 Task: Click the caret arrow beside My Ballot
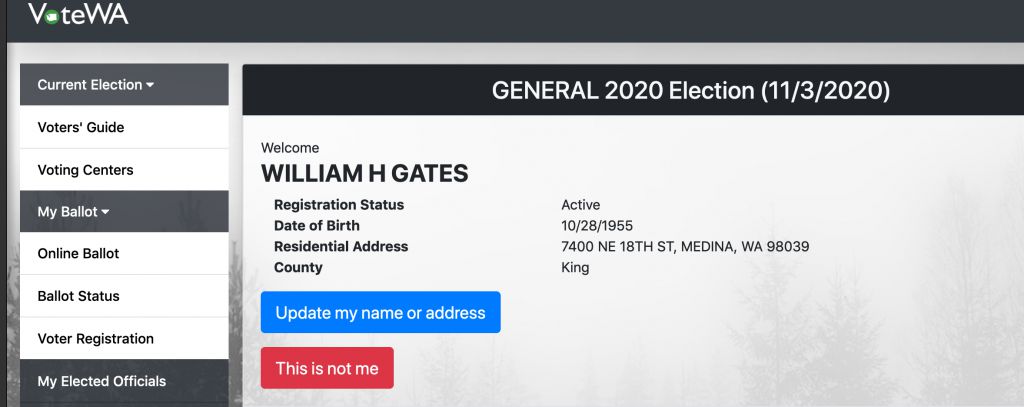coord(106,212)
